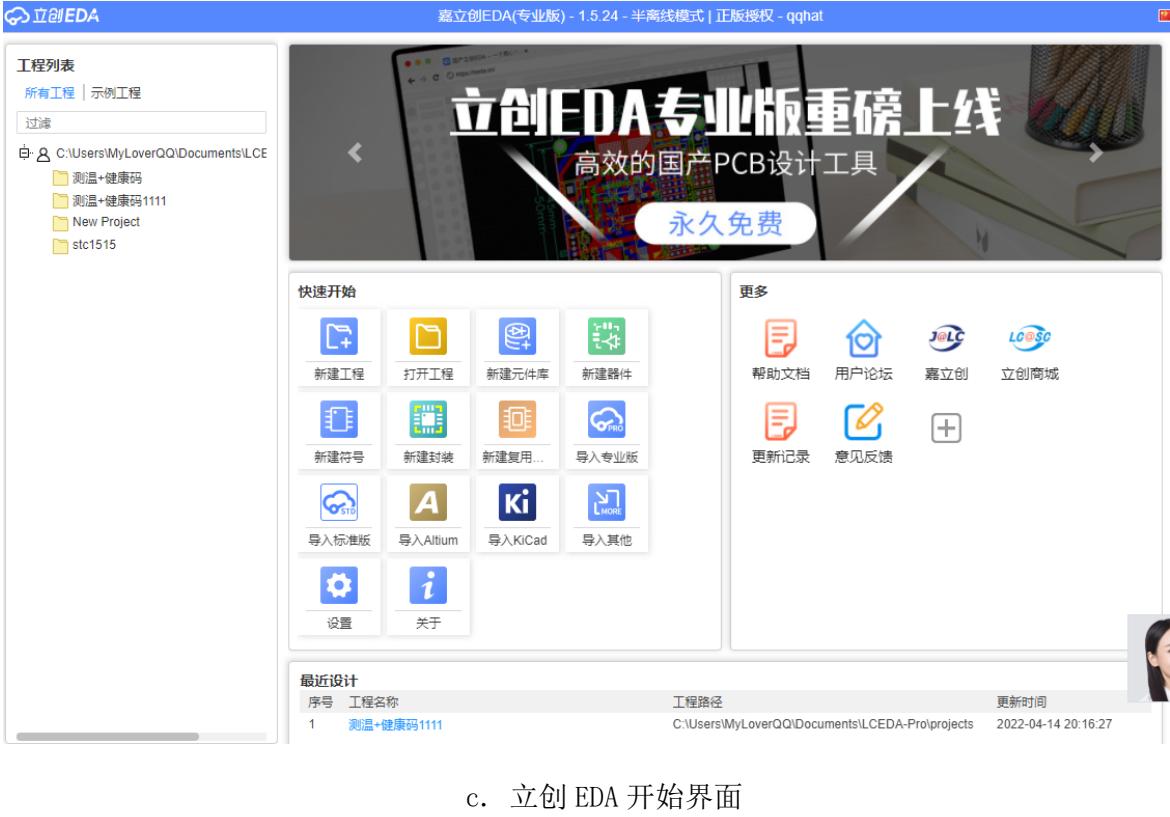The height and width of the screenshot is (817, 1170).
Task: Click the 导入KiCad import icon
Action: point(517,503)
